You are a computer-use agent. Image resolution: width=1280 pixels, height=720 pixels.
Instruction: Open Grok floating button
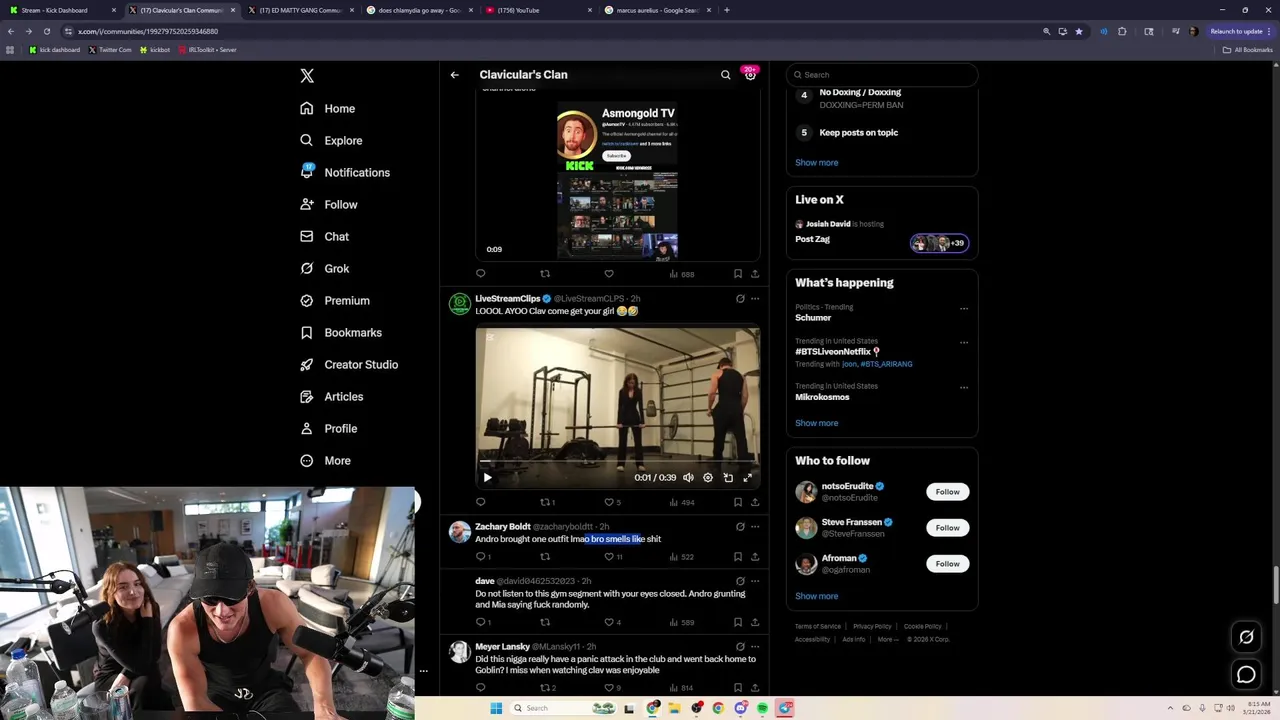tap(1246, 637)
